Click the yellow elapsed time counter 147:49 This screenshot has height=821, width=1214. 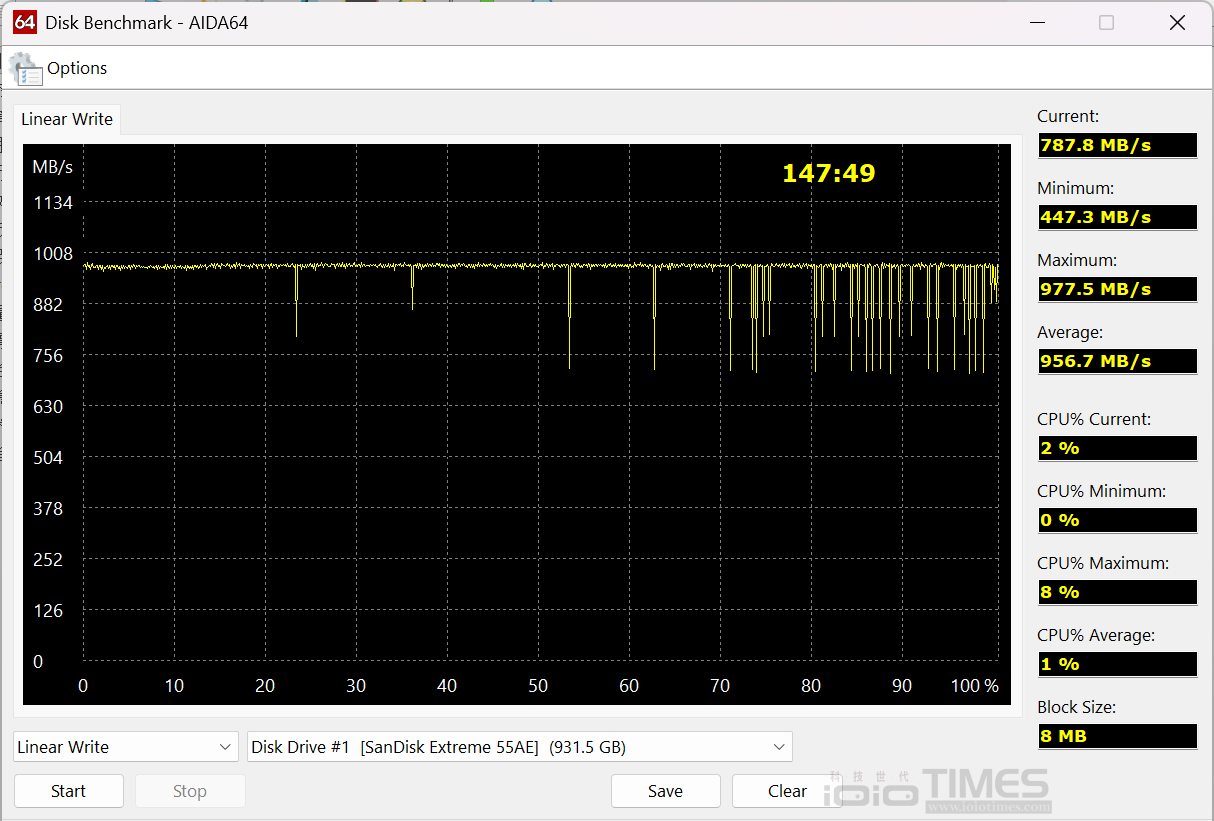[829, 172]
